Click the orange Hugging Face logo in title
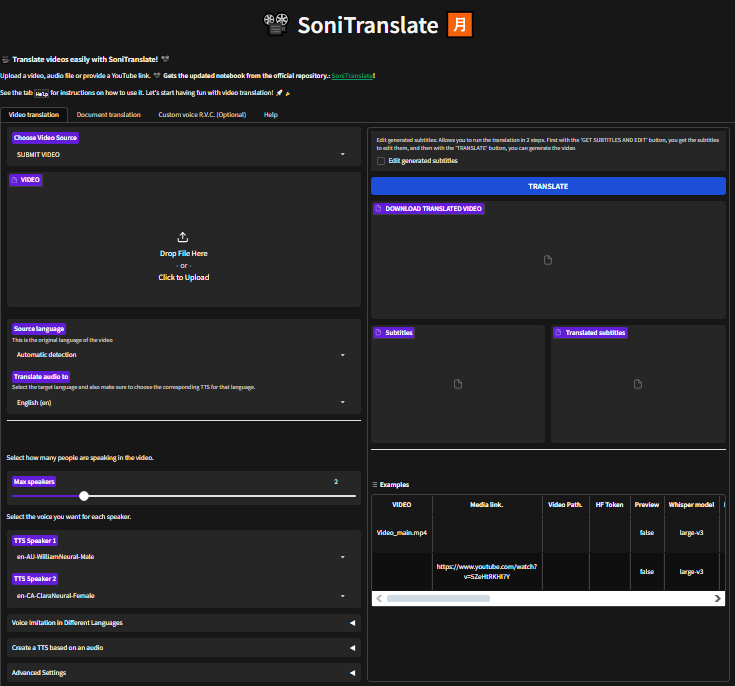 (x=459, y=25)
